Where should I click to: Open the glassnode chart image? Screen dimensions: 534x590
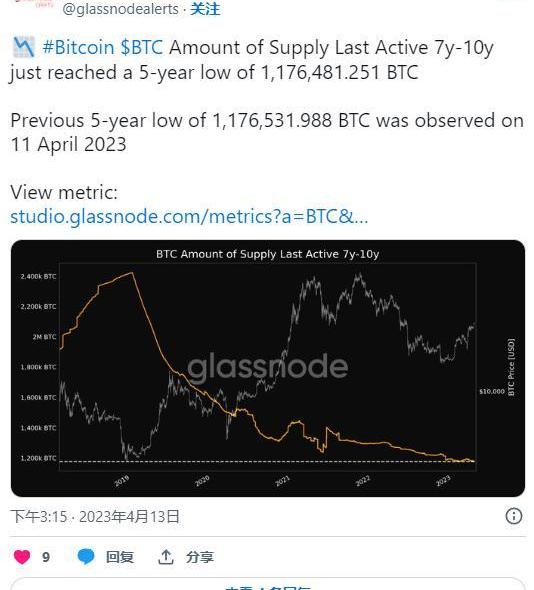[268, 368]
